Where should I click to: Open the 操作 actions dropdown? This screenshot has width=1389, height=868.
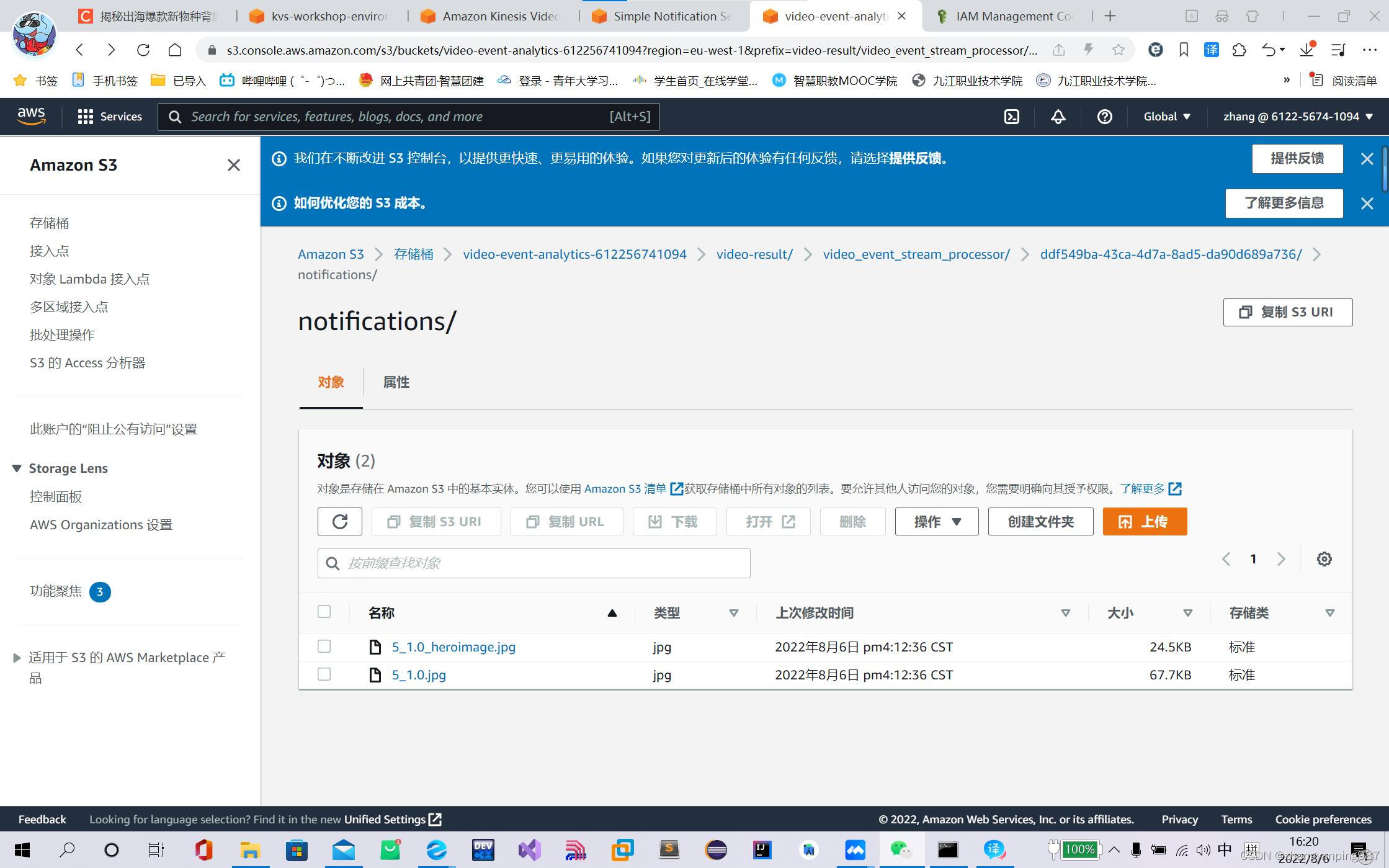point(936,522)
